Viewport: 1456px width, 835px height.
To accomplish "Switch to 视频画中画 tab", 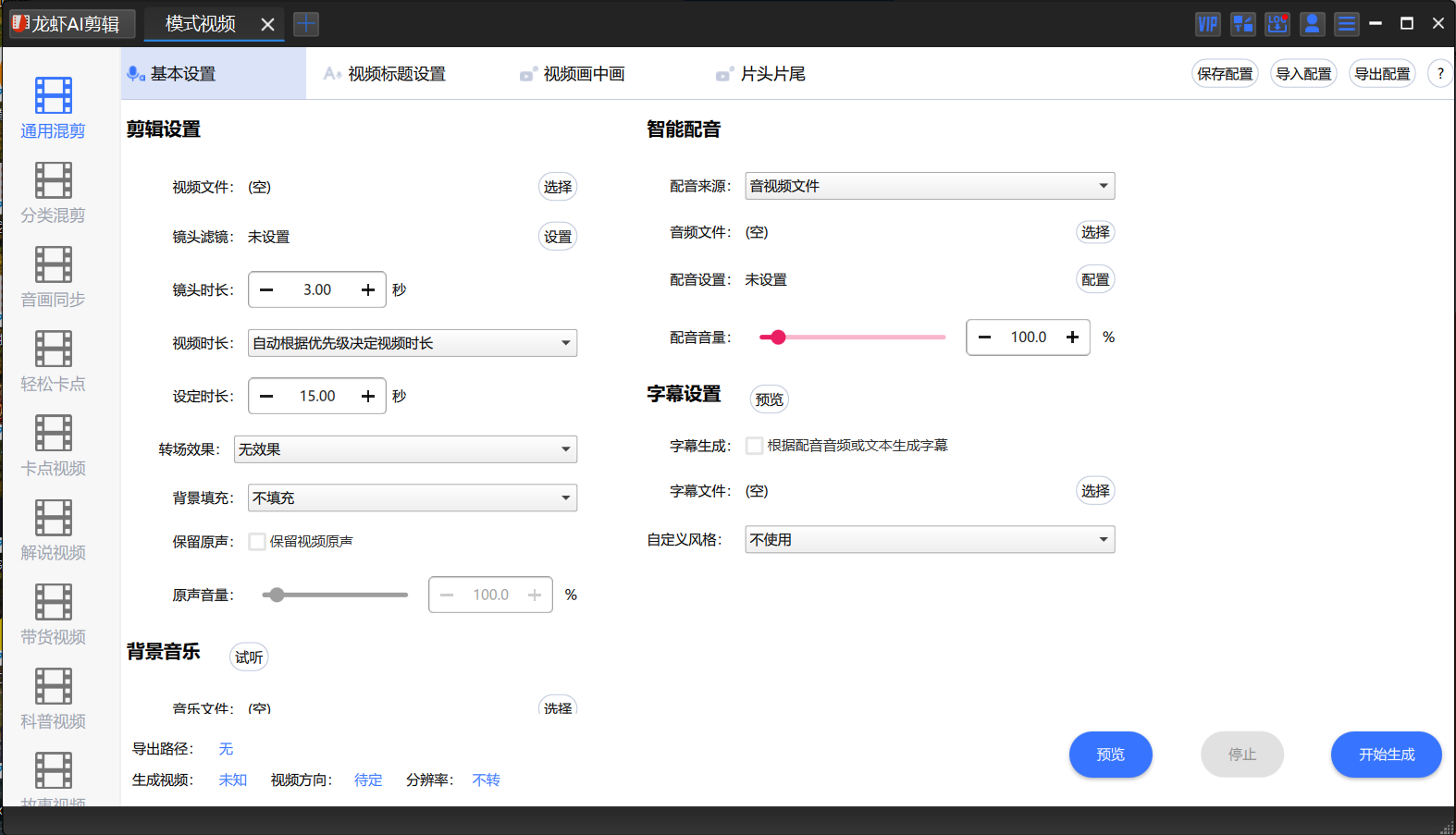I will (573, 74).
